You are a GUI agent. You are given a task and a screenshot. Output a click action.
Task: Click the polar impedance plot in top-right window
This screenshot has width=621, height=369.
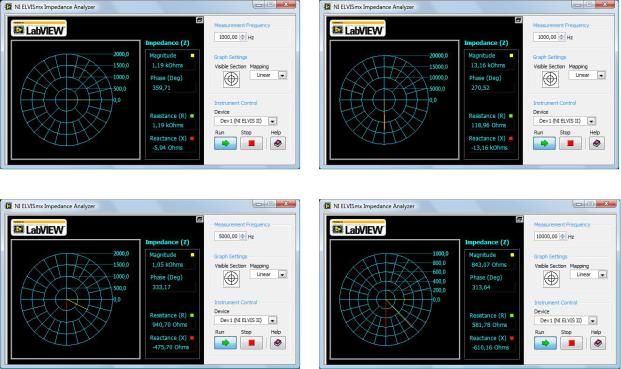click(394, 100)
